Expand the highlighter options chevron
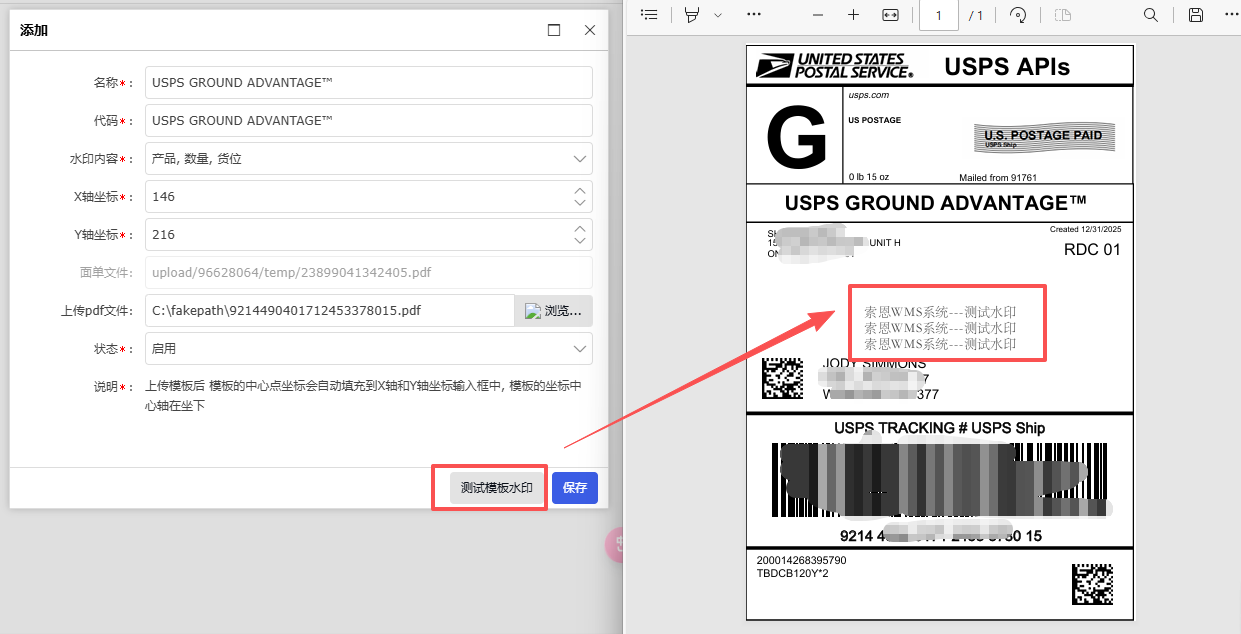Viewport: 1241px width, 634px height. pos(717,15)
